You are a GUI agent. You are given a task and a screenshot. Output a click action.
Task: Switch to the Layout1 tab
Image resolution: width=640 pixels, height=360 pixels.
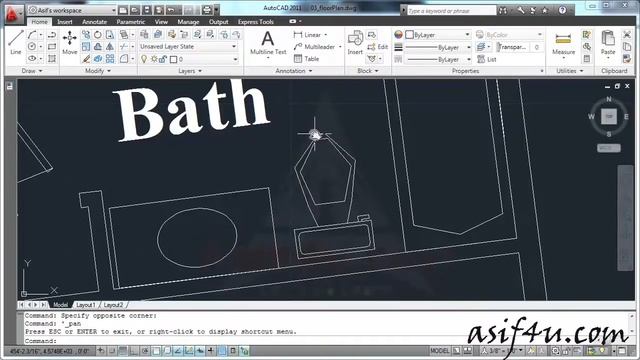point(86,305)
